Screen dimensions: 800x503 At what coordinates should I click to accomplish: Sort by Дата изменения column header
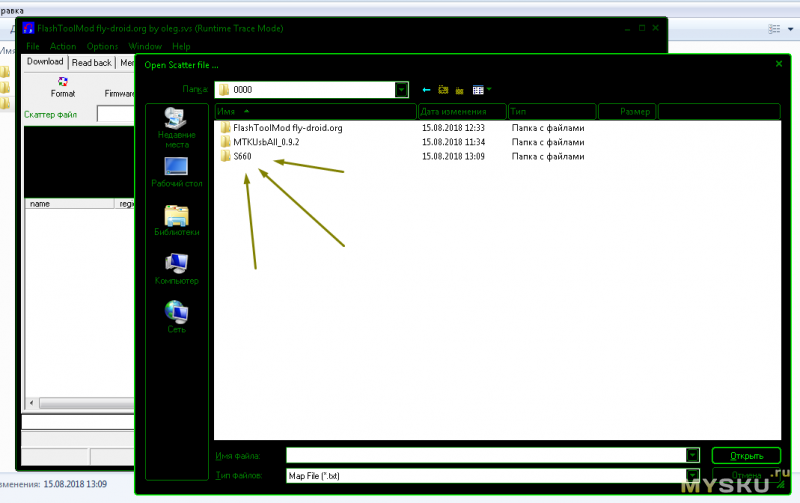click(x=462, y=111)
